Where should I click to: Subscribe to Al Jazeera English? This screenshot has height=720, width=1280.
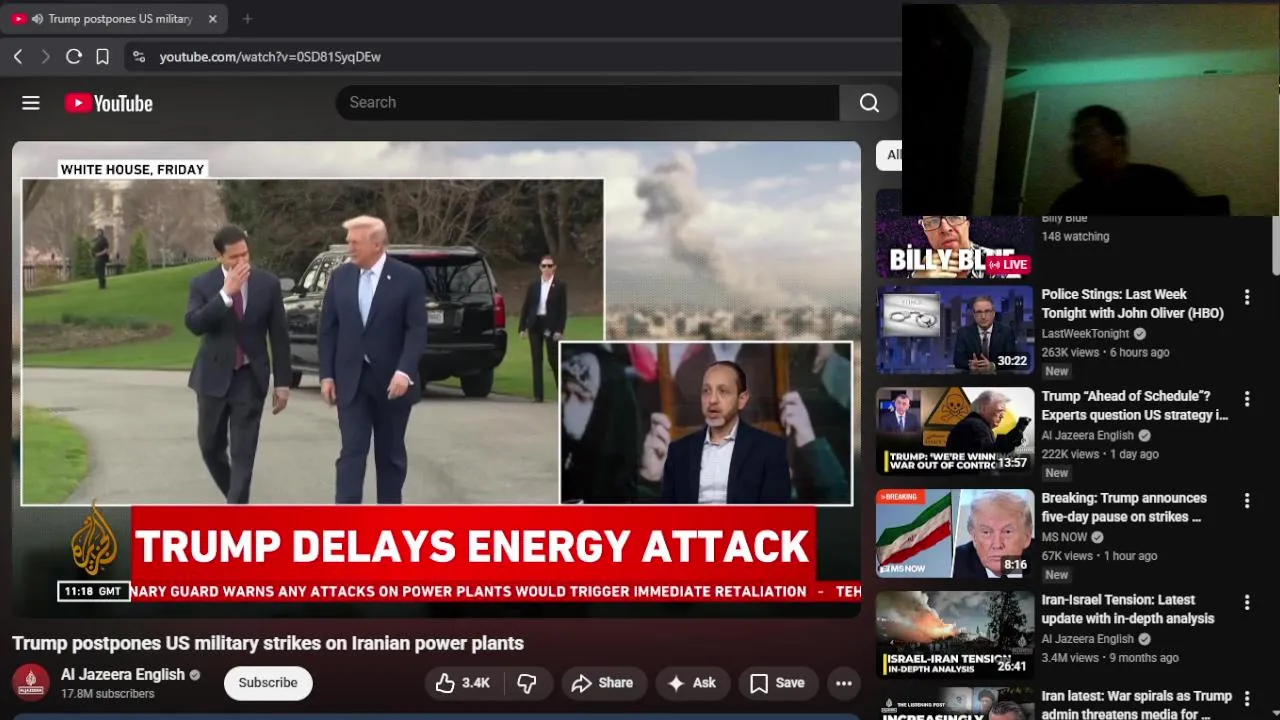(268, 683)
